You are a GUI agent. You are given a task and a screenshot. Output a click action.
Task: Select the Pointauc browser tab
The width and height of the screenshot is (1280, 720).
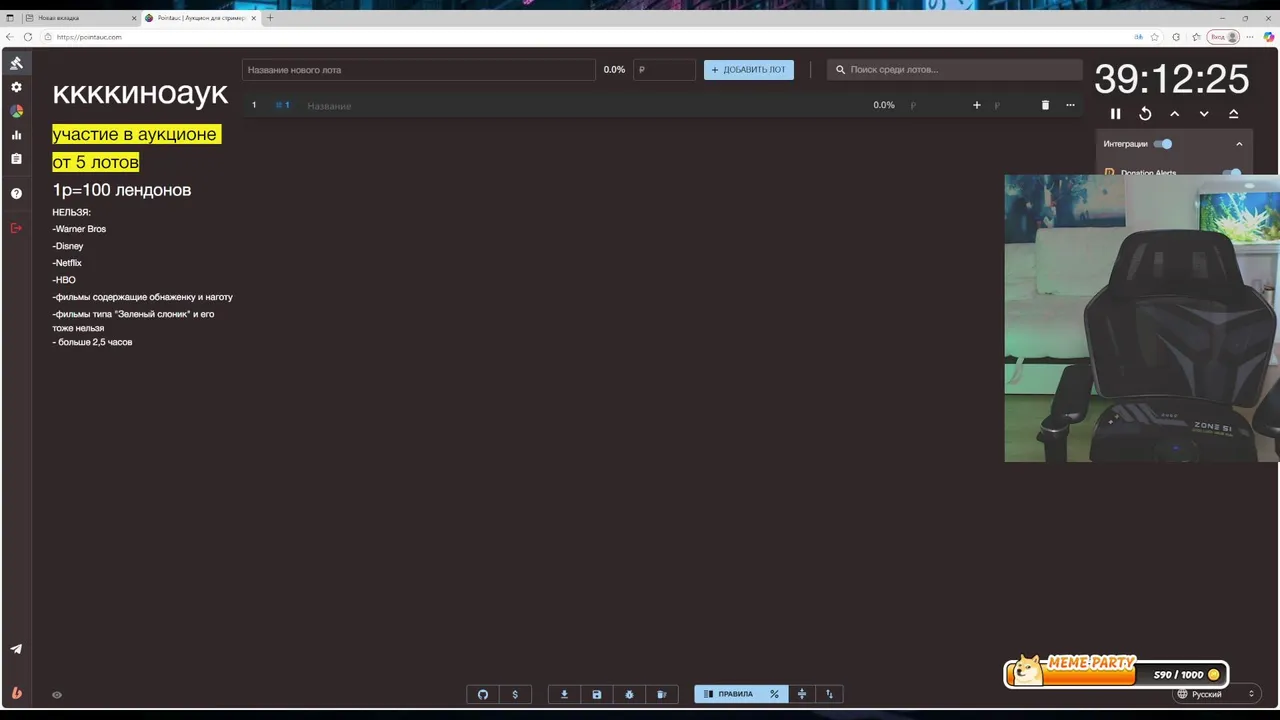pos(200,18)
